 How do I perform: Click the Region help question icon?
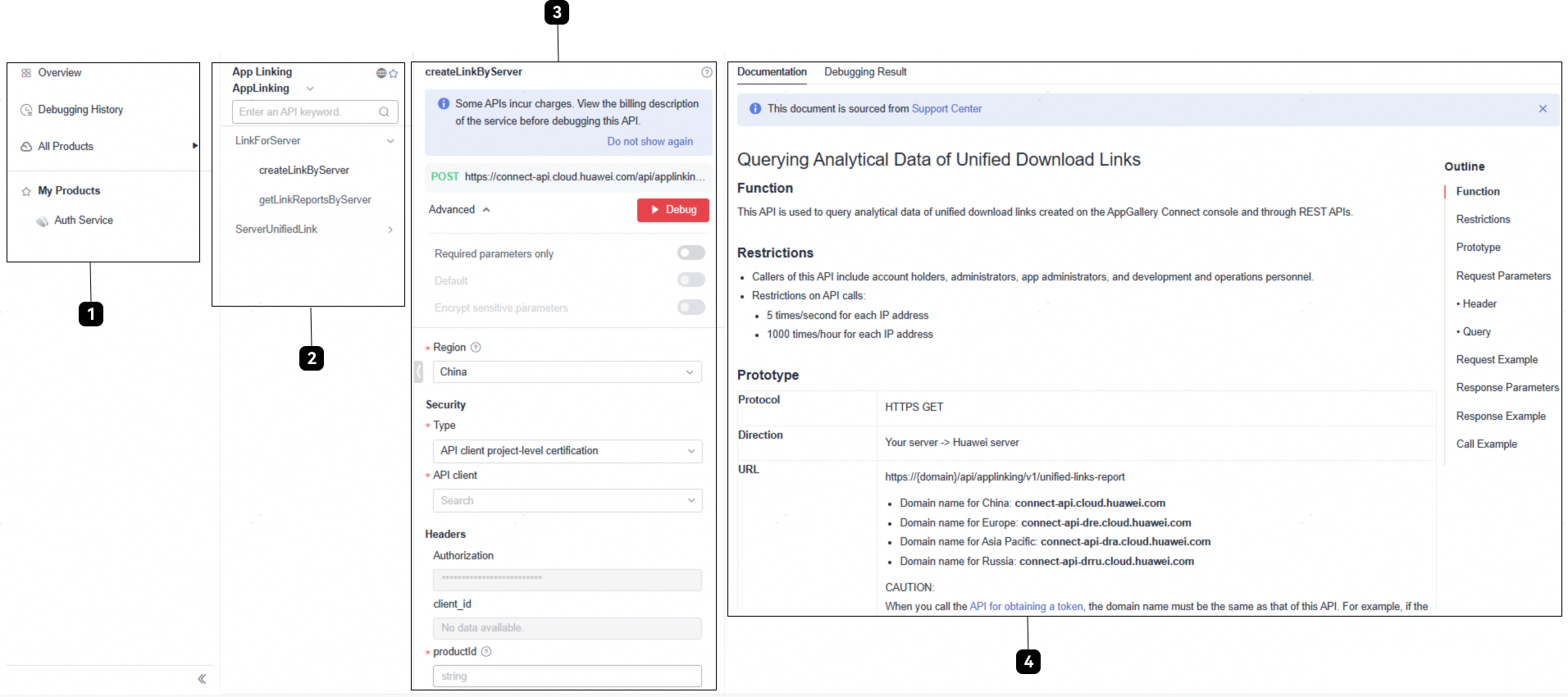pyautogui.click(x=476, y=348)
